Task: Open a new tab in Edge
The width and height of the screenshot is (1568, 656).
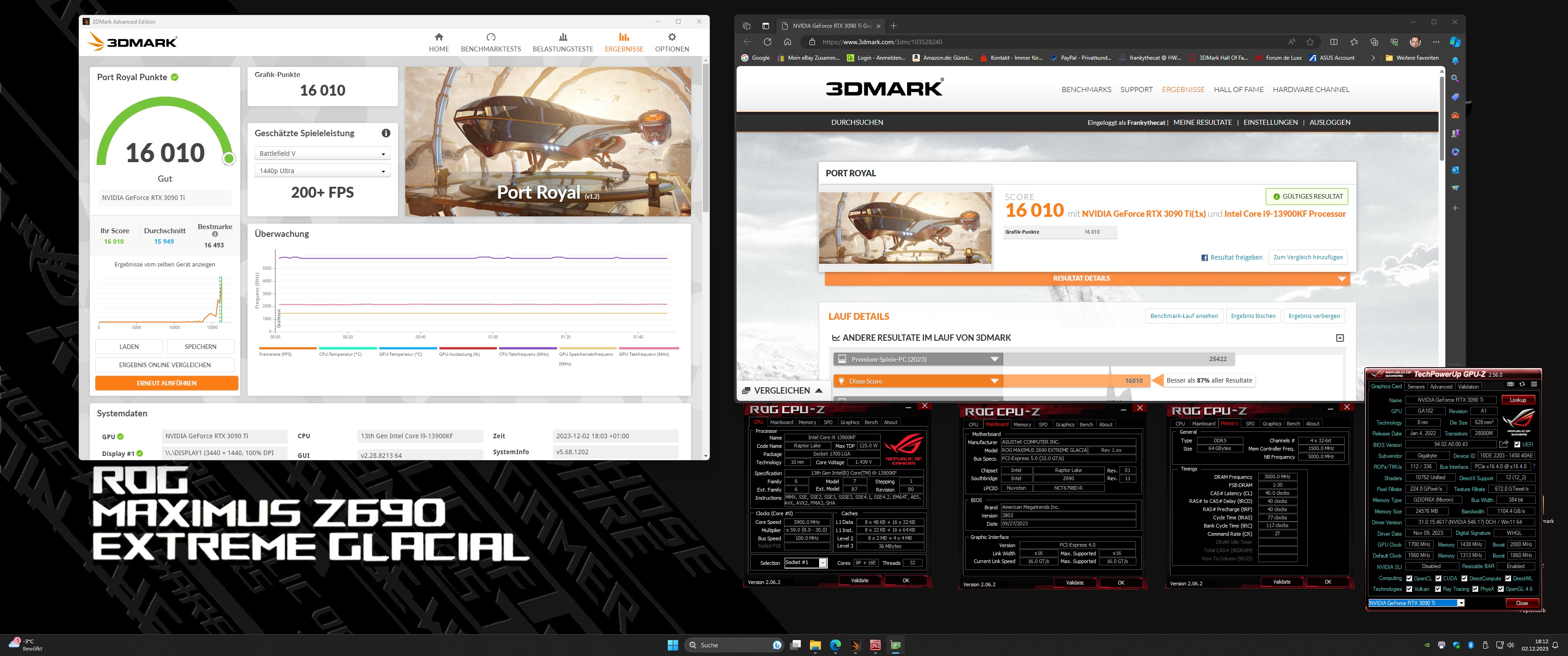Action: [893, 26]
